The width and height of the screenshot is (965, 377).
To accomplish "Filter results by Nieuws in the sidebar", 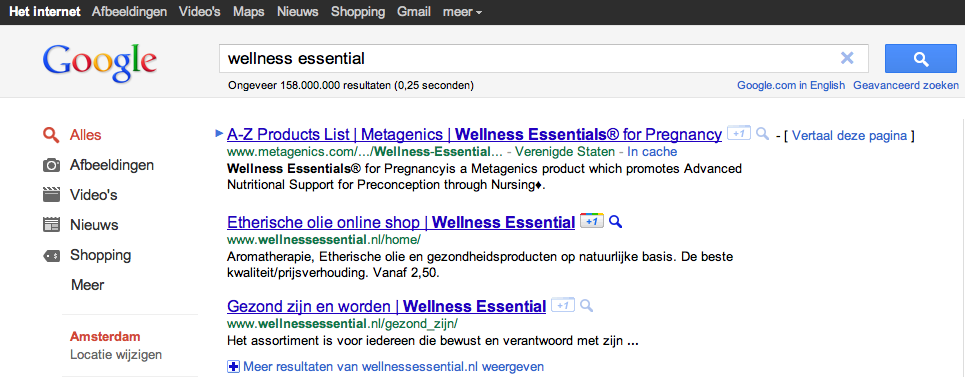I will (94, 224).
